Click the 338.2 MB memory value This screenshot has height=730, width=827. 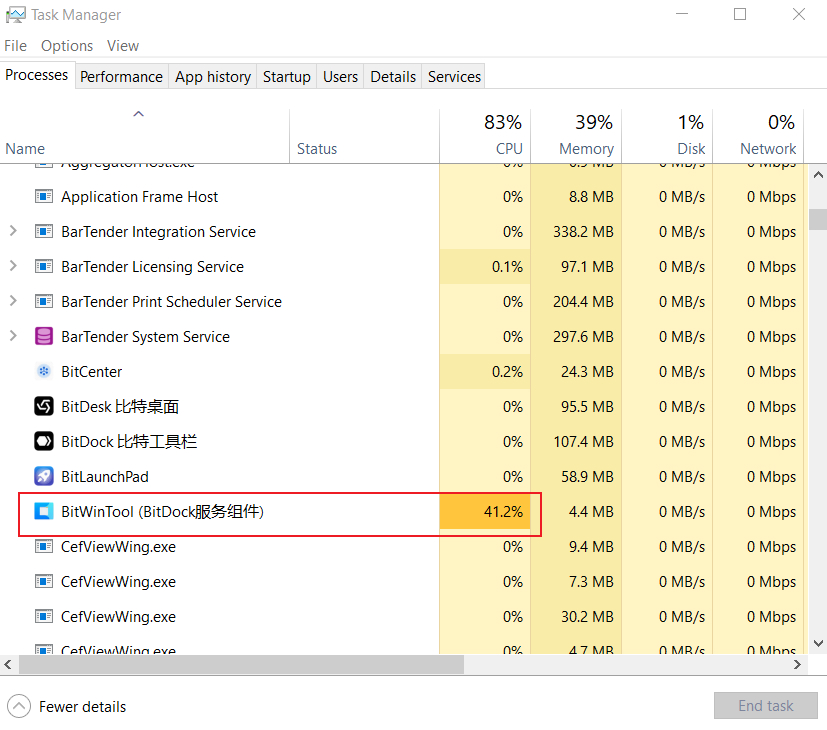[x=583, y=232]
